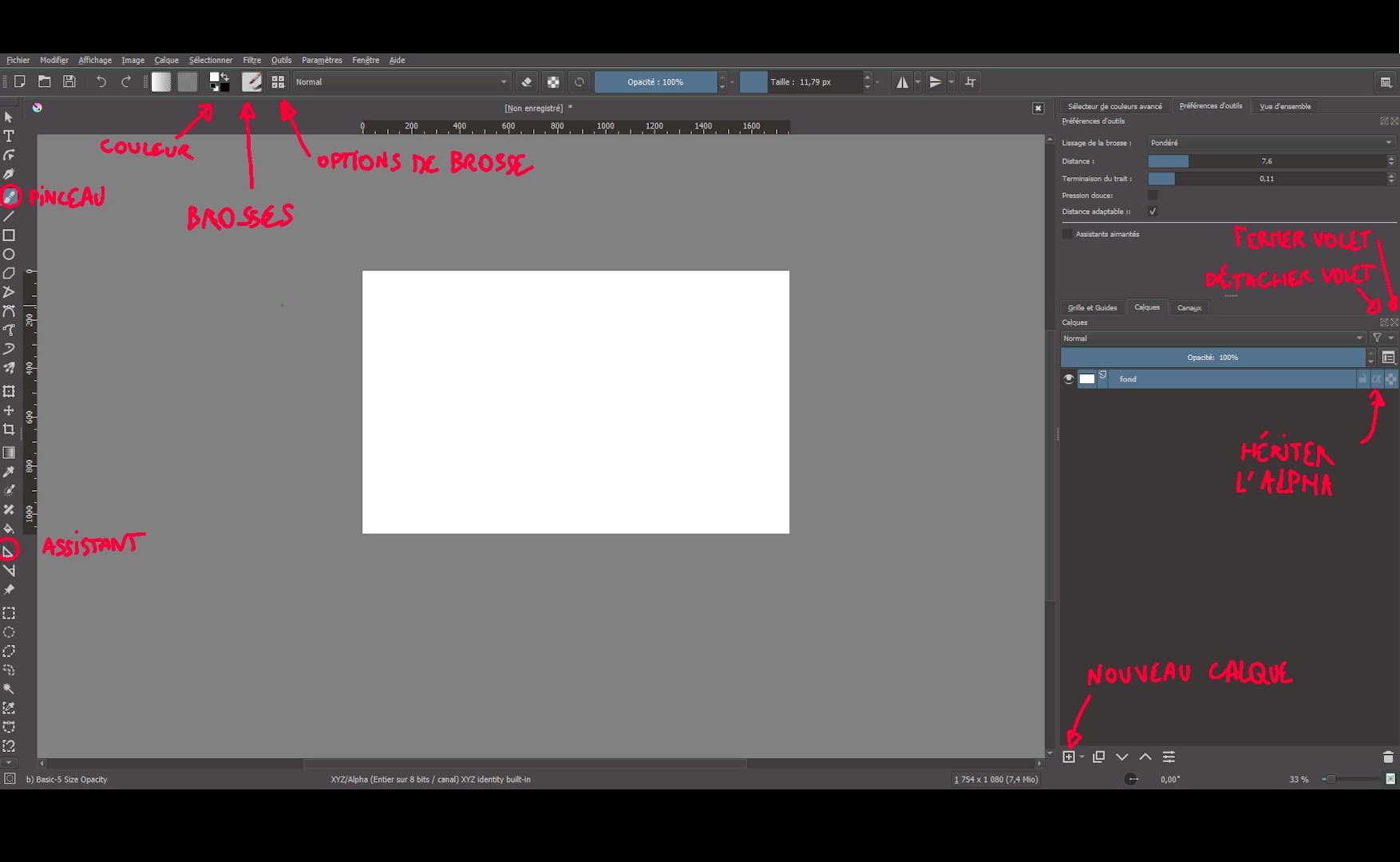
Task: Open the Filtre menu
Action: click(x=251, y=60)
